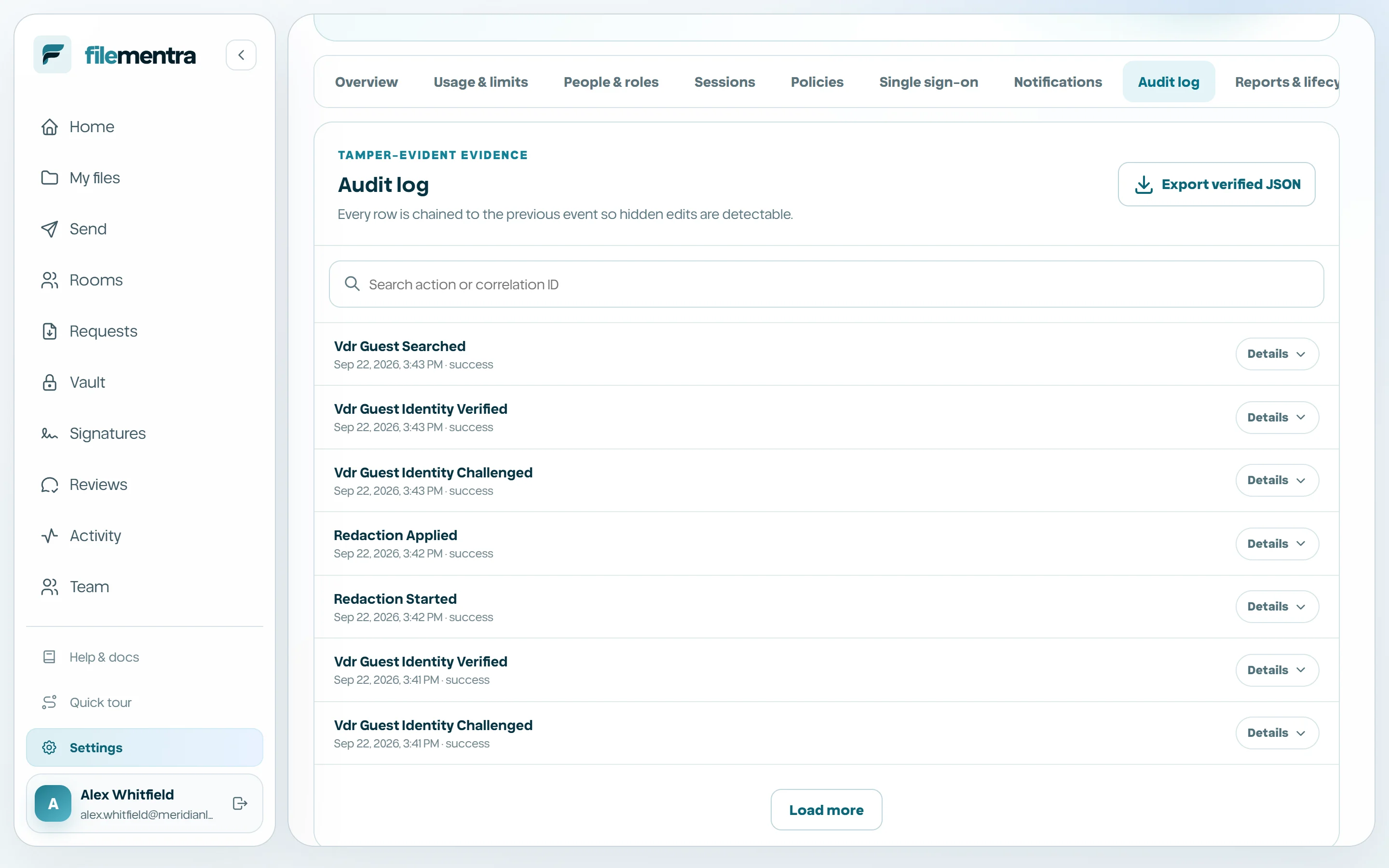1389x868 pixels.
Task: Open the Policies tab
Action: click(x=817, y=82)
